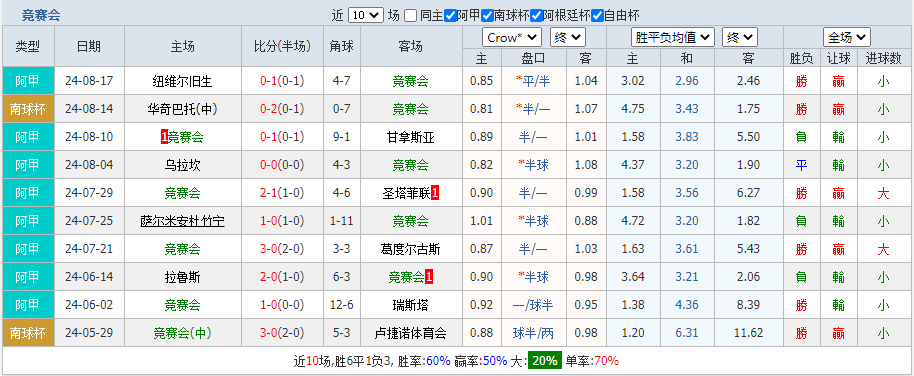Uncheck the 南球杯 filter checkbox
Viewport: 914px width, 376px height.
(x=487, y=16)
